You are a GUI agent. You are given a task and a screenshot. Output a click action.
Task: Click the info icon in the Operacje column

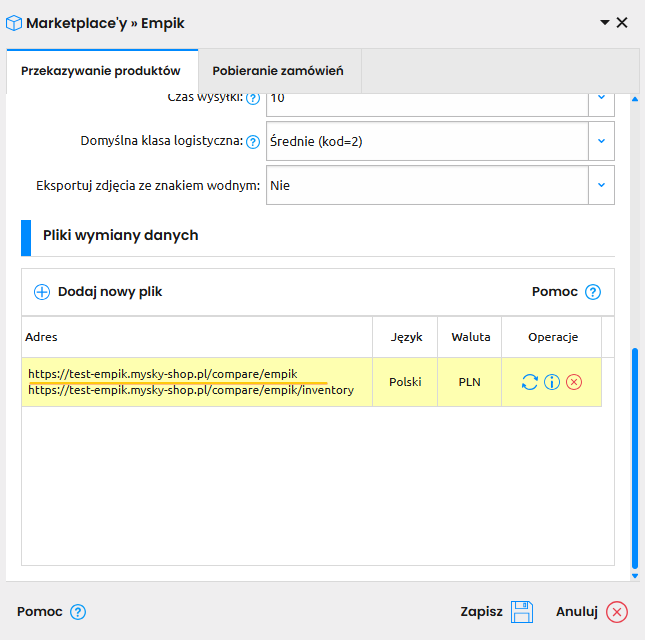point(552,382)
